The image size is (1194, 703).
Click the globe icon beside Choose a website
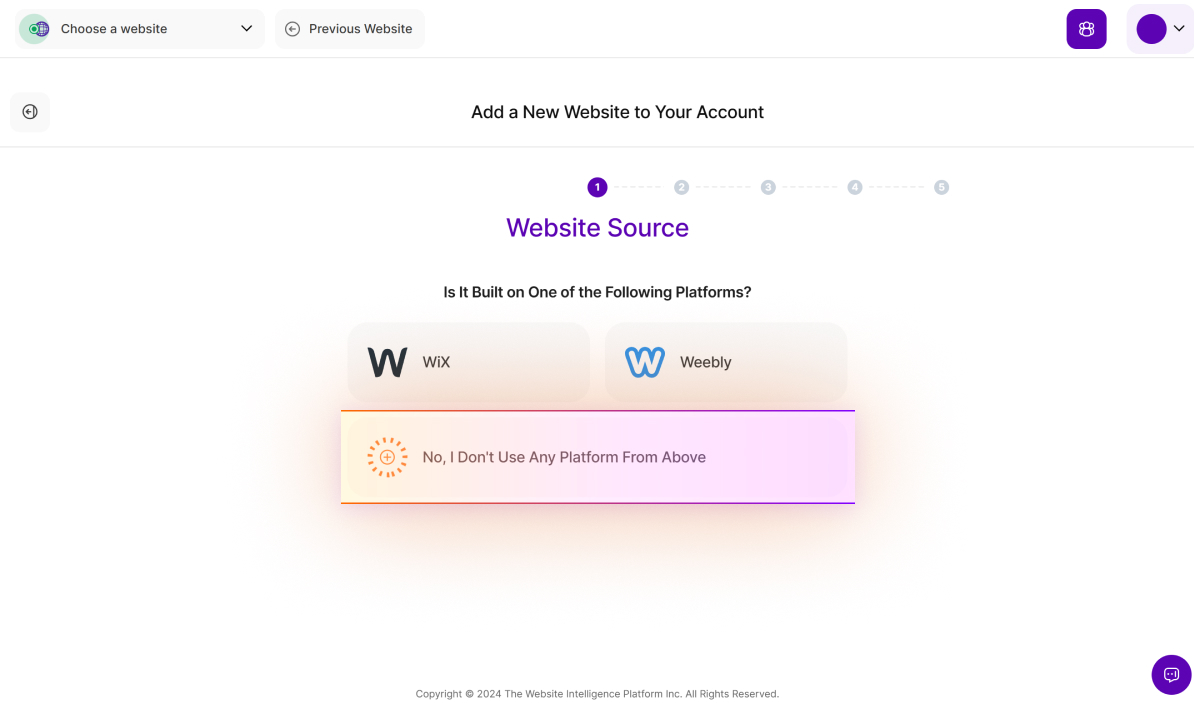pos(38,29)
